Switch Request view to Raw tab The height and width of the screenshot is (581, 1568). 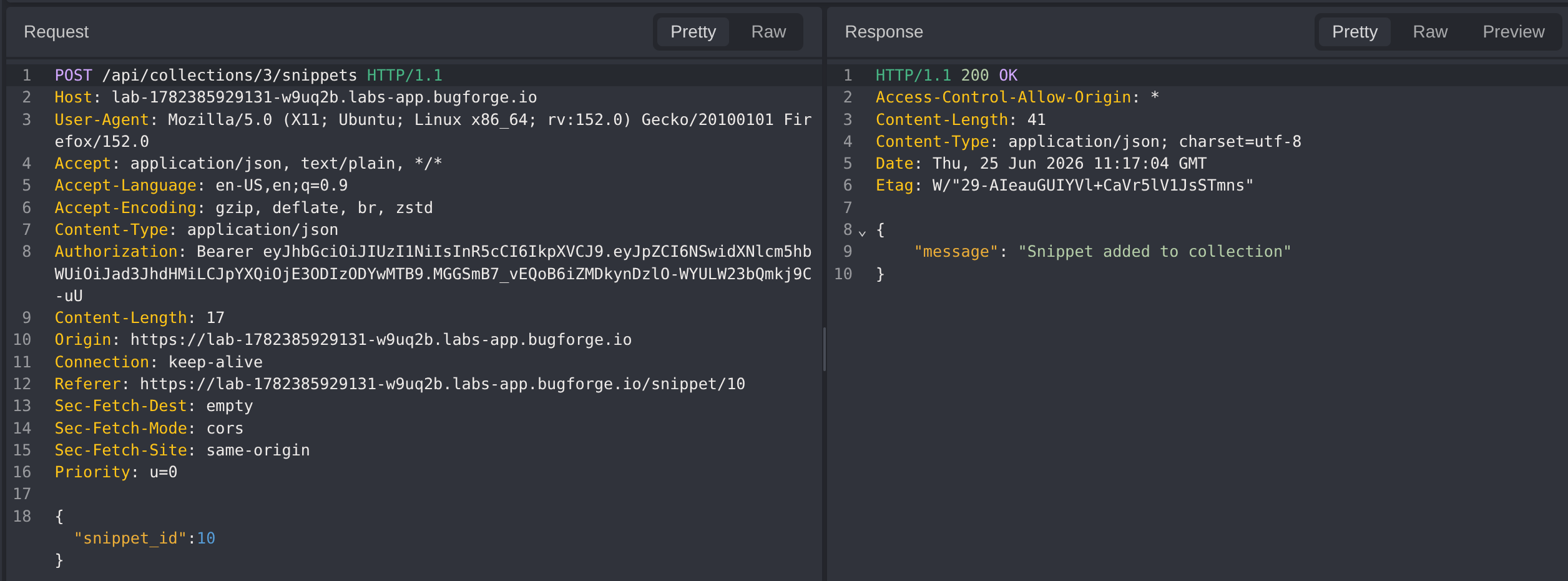click(768, 32)
